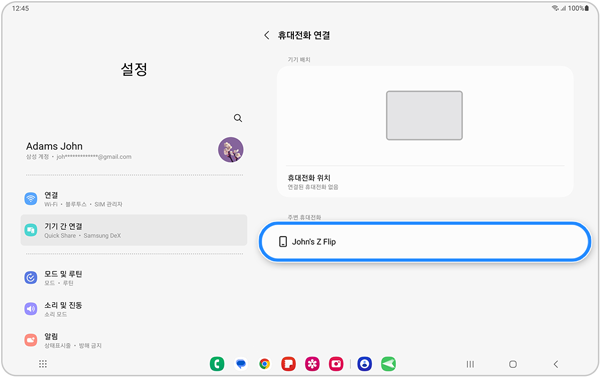Launch Chrome browser from taskbar
The width and height of the screenshot is (600, 377).
264,364
